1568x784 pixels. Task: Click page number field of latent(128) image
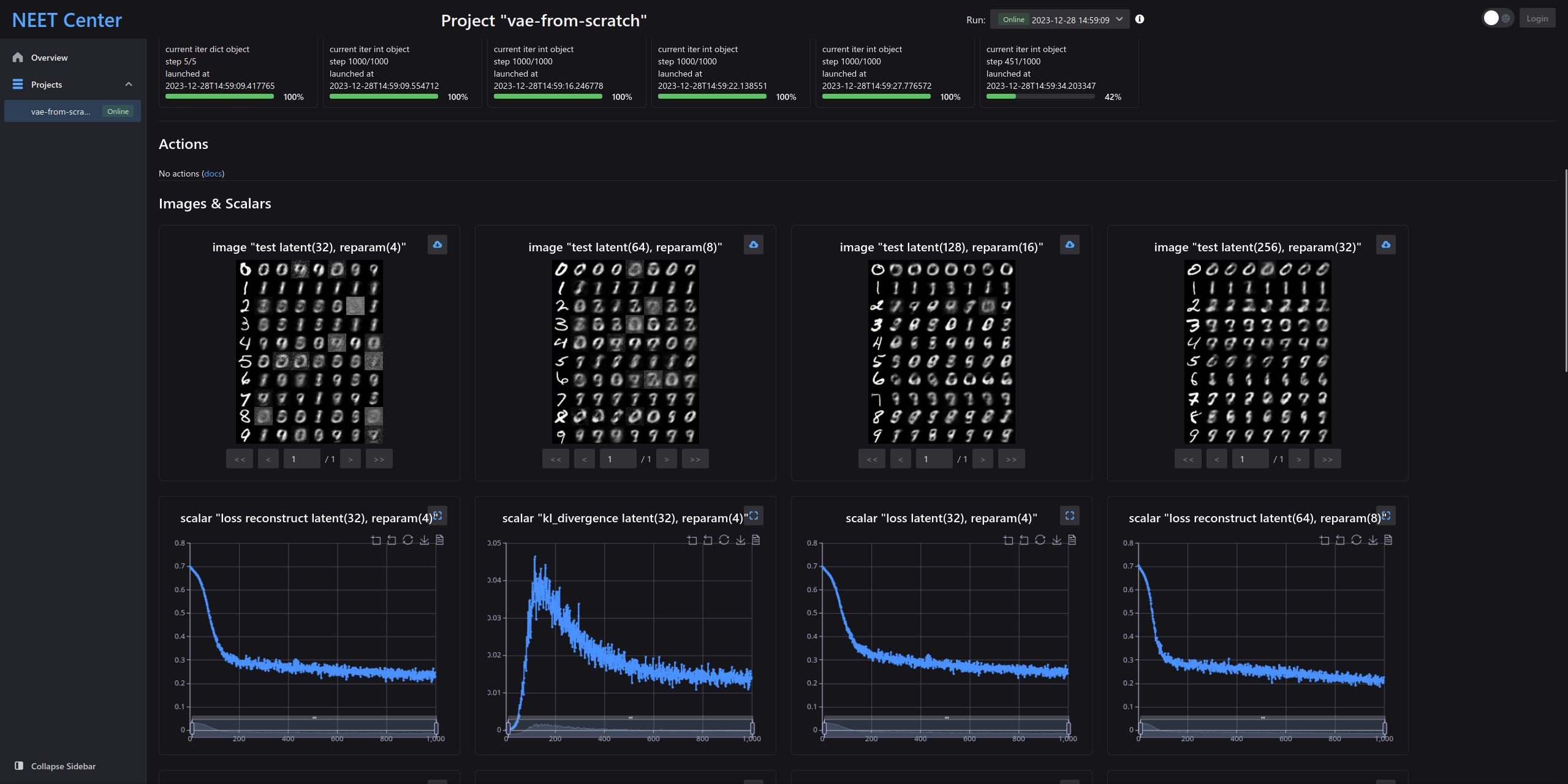coord(934,459)
